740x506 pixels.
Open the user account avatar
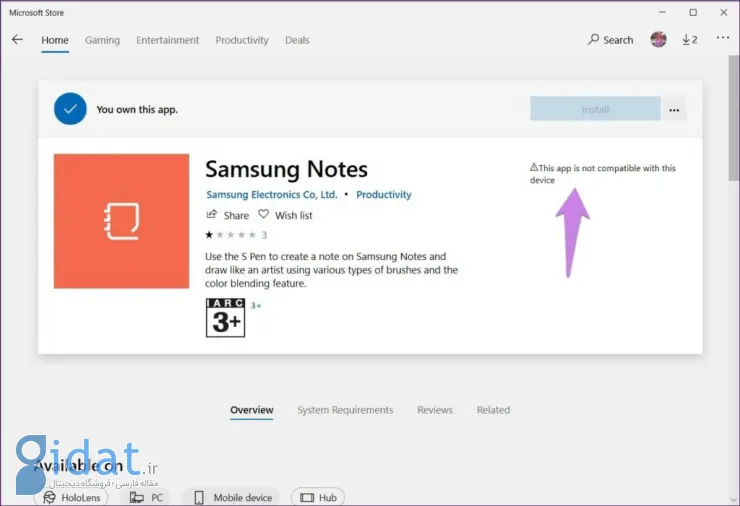click(658, 39)
